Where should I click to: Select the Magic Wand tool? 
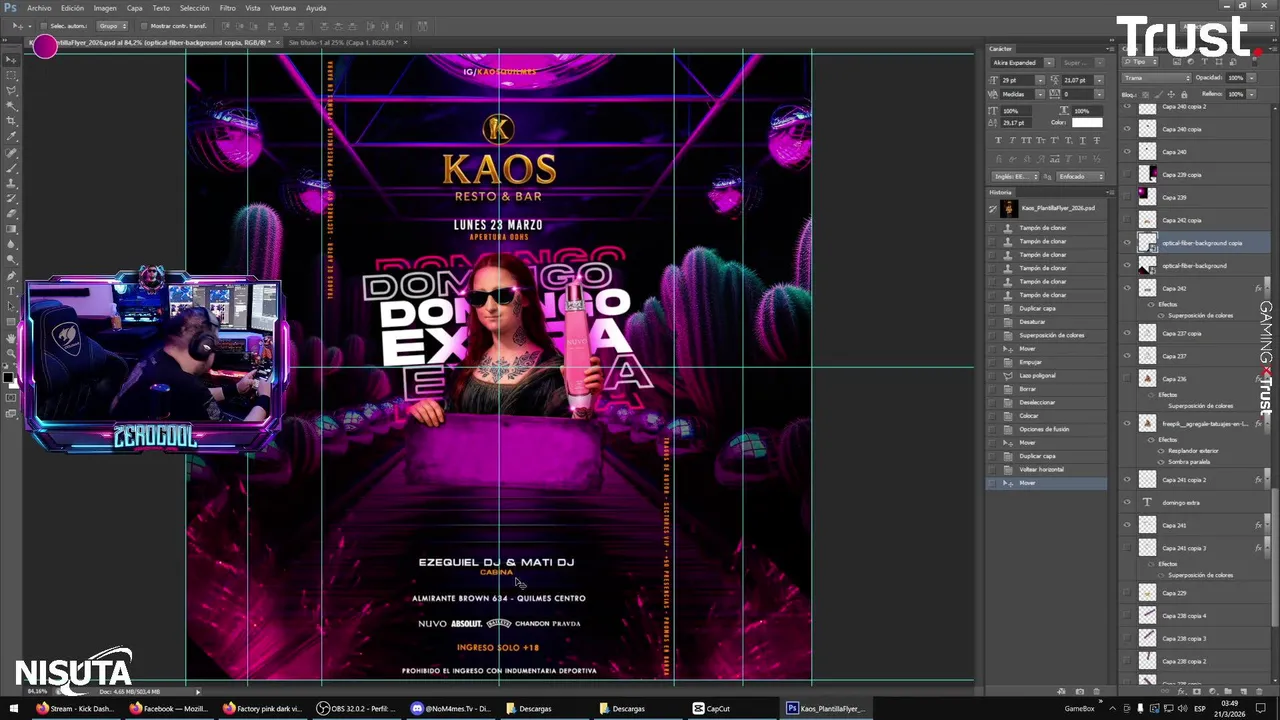pyautogui.click(x=12, y=107)
